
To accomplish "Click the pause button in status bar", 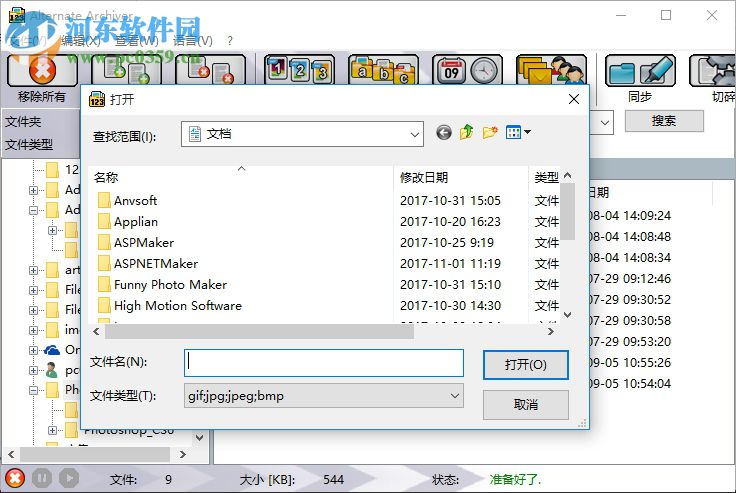I will click(x=42, y=478).
